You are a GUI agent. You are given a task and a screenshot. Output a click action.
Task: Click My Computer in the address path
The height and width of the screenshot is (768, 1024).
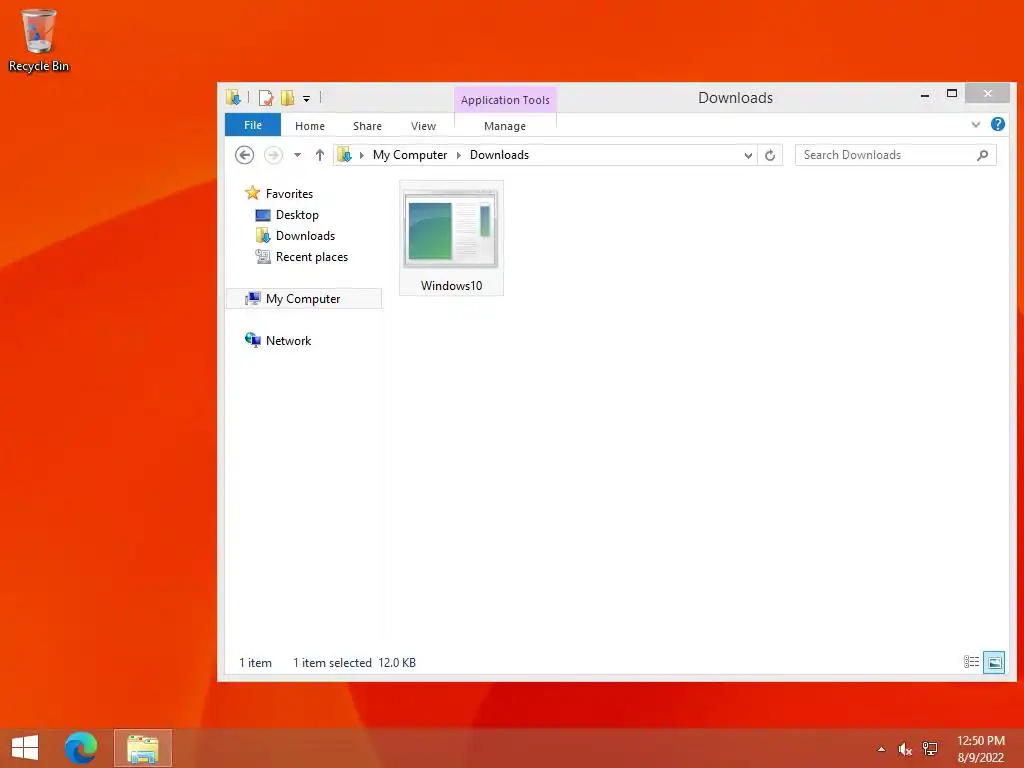410,155
